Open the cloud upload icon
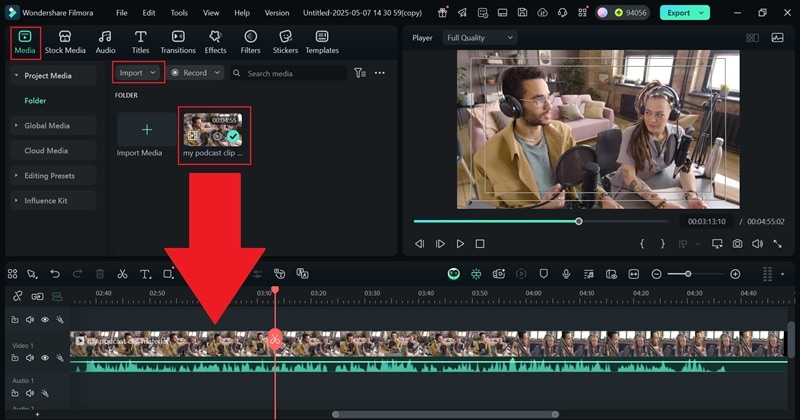Viewport: 800px width, 420px height. (x=542, y=13)
